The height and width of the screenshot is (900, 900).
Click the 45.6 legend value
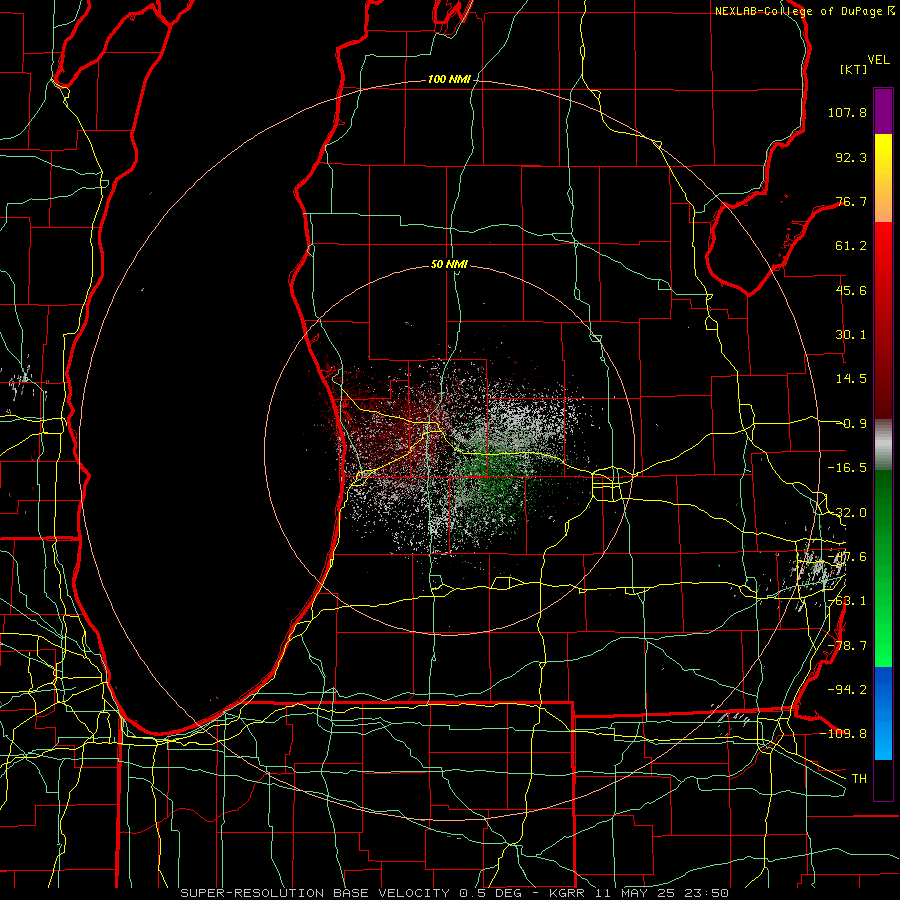click(851, 290)
